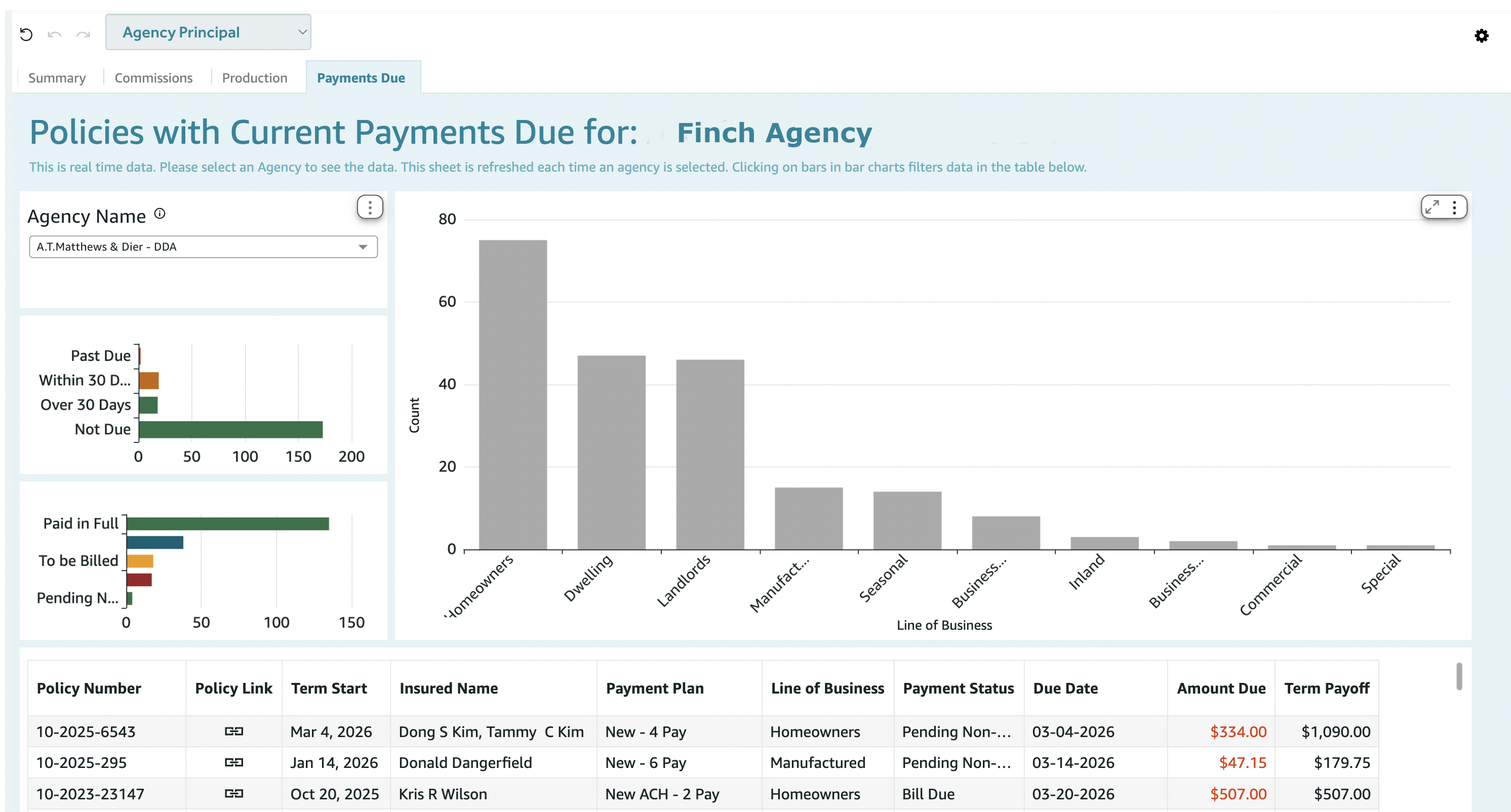Sort by Amount Due column header
1511x812 pixels.
[1221, 687]
